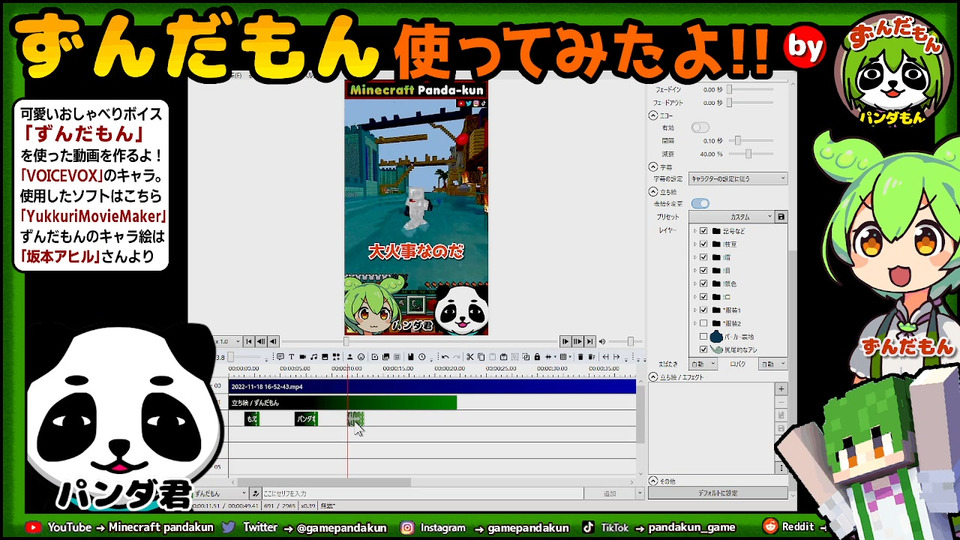Toggle the switch under the 立ち絵 section

coord(700,203)
